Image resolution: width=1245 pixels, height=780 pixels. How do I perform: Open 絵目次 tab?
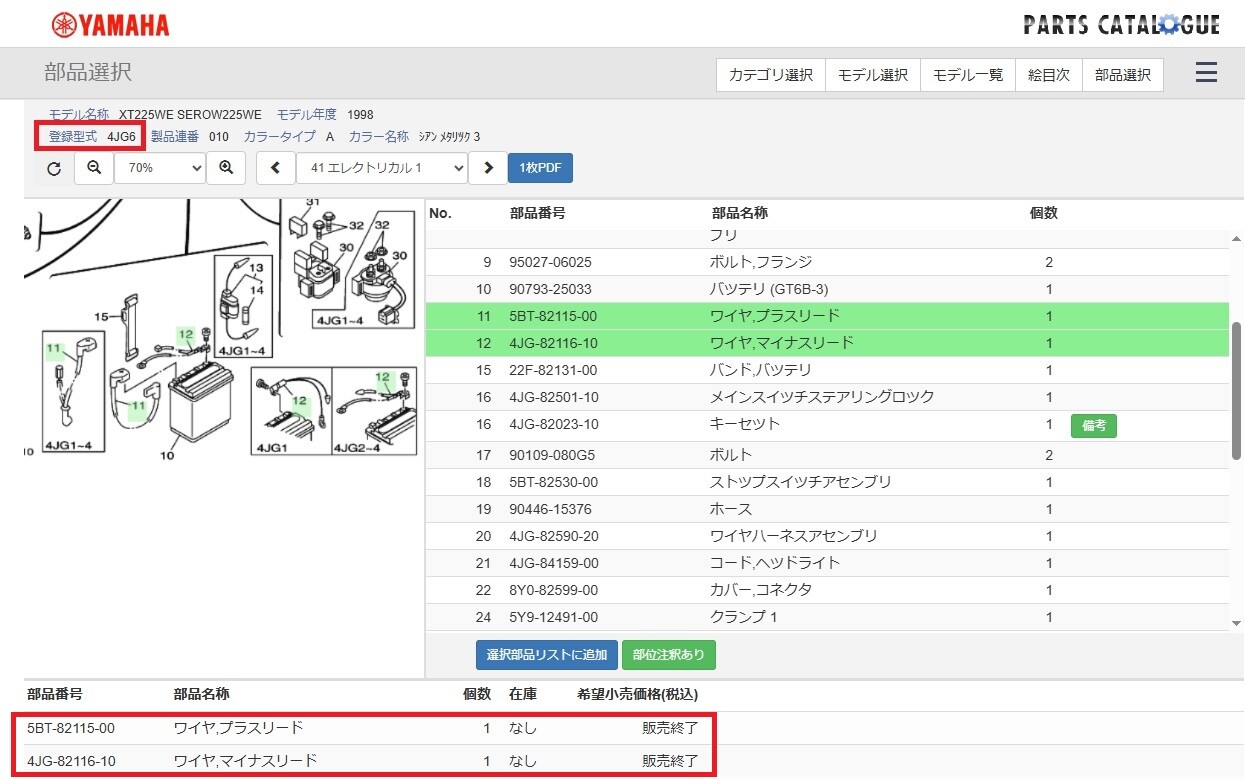click(x=1049, y=75)
